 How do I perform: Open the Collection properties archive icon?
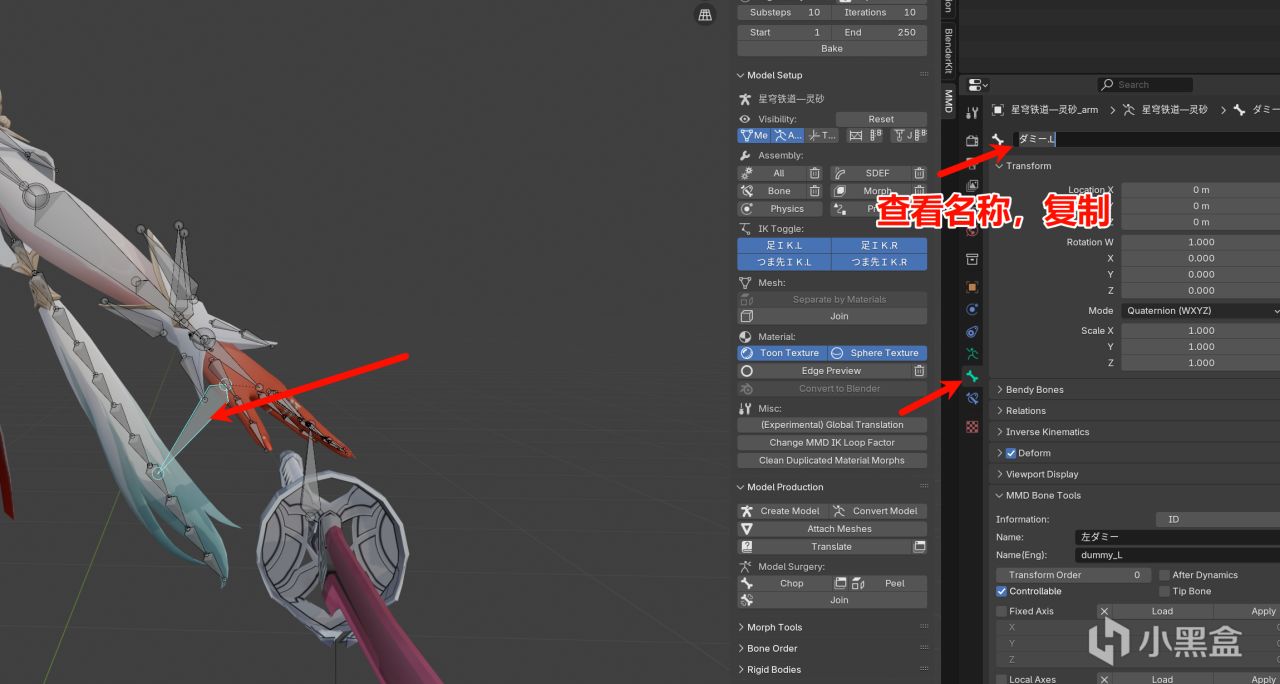[x=972, y=259]
